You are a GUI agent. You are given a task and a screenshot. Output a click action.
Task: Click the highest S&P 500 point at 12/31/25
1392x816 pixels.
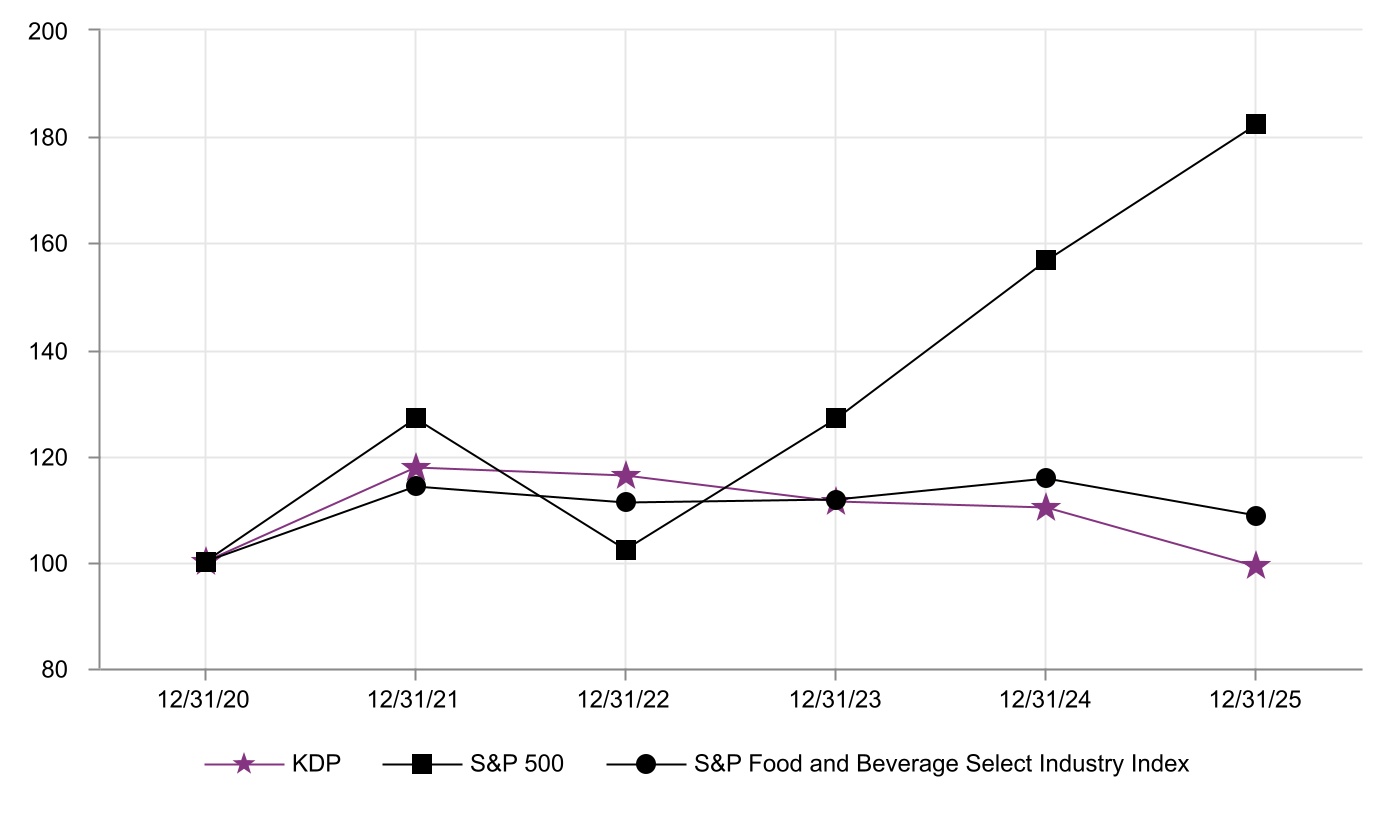coord(1256,124)
